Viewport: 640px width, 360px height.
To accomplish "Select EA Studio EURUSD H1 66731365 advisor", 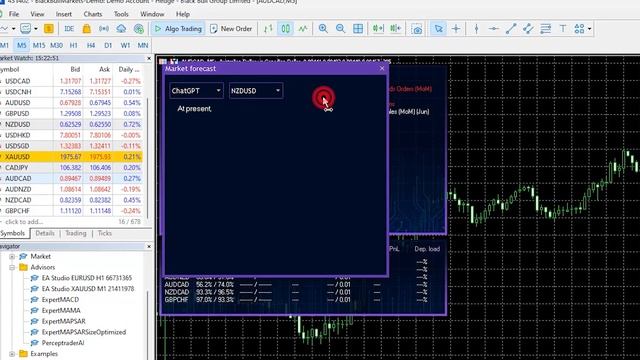I will 87,278.
